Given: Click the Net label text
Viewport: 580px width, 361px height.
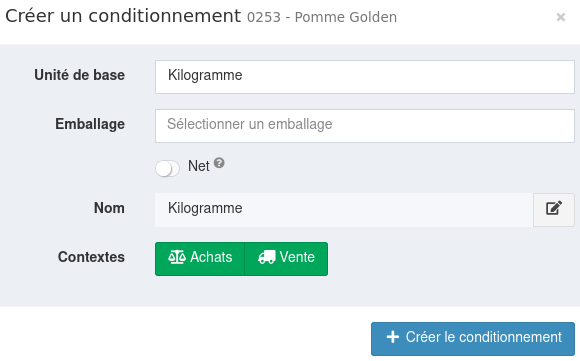Looking at the screenshot, I should (199, 166).
